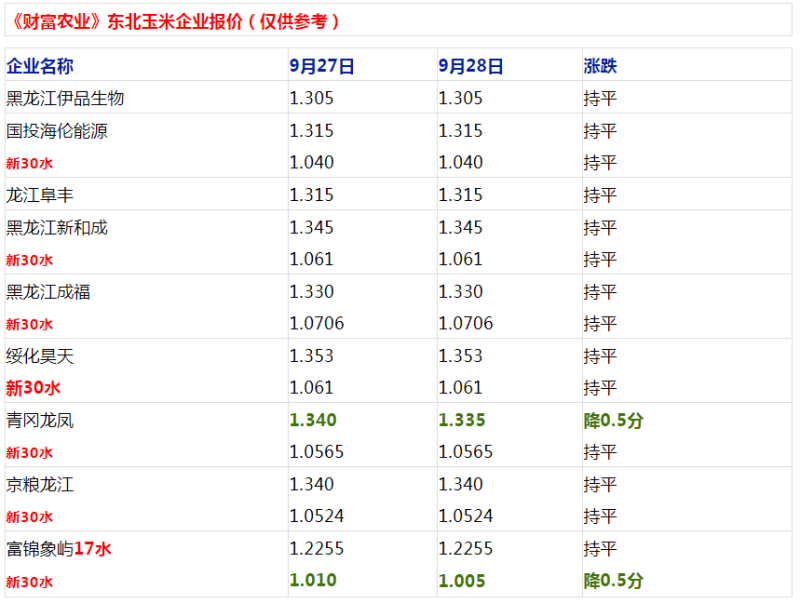
Task: Select the 京粮龙江 company cell
Action: click(40, 485)
